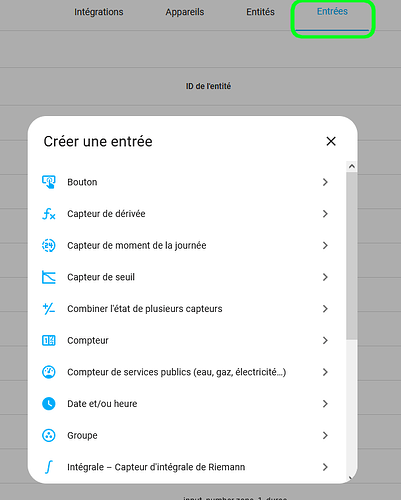Click the gauge icon for services publics
The image size is (401, 500).
[49, 372]
